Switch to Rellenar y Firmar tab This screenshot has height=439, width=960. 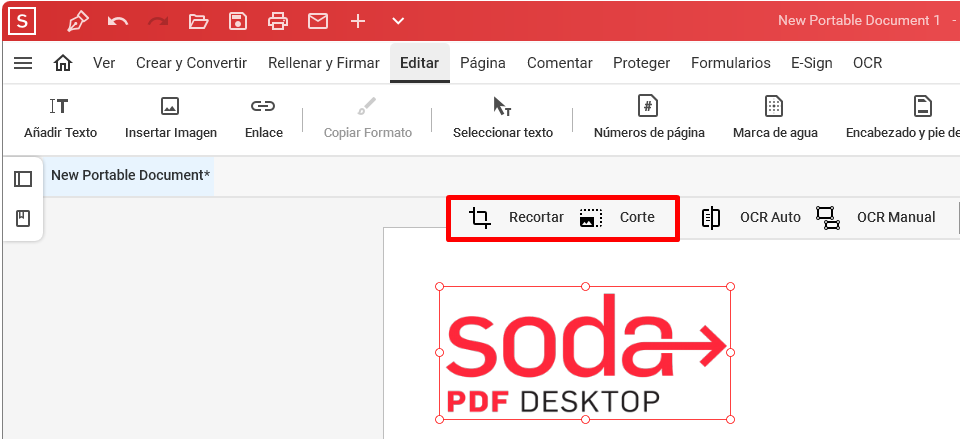324,63
